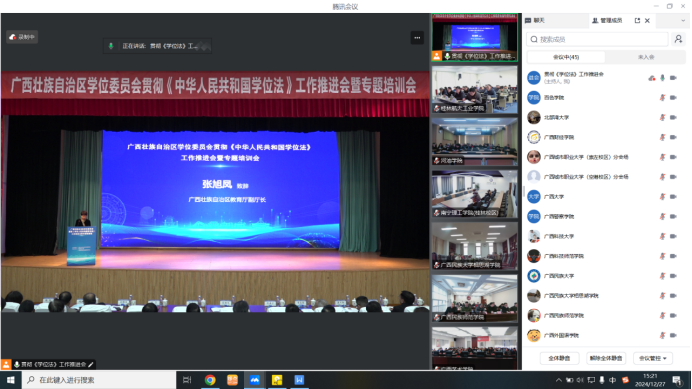Click the 录制中 cloud recording indicator
Screen dimensions: 692x389
tap(22, 37)
